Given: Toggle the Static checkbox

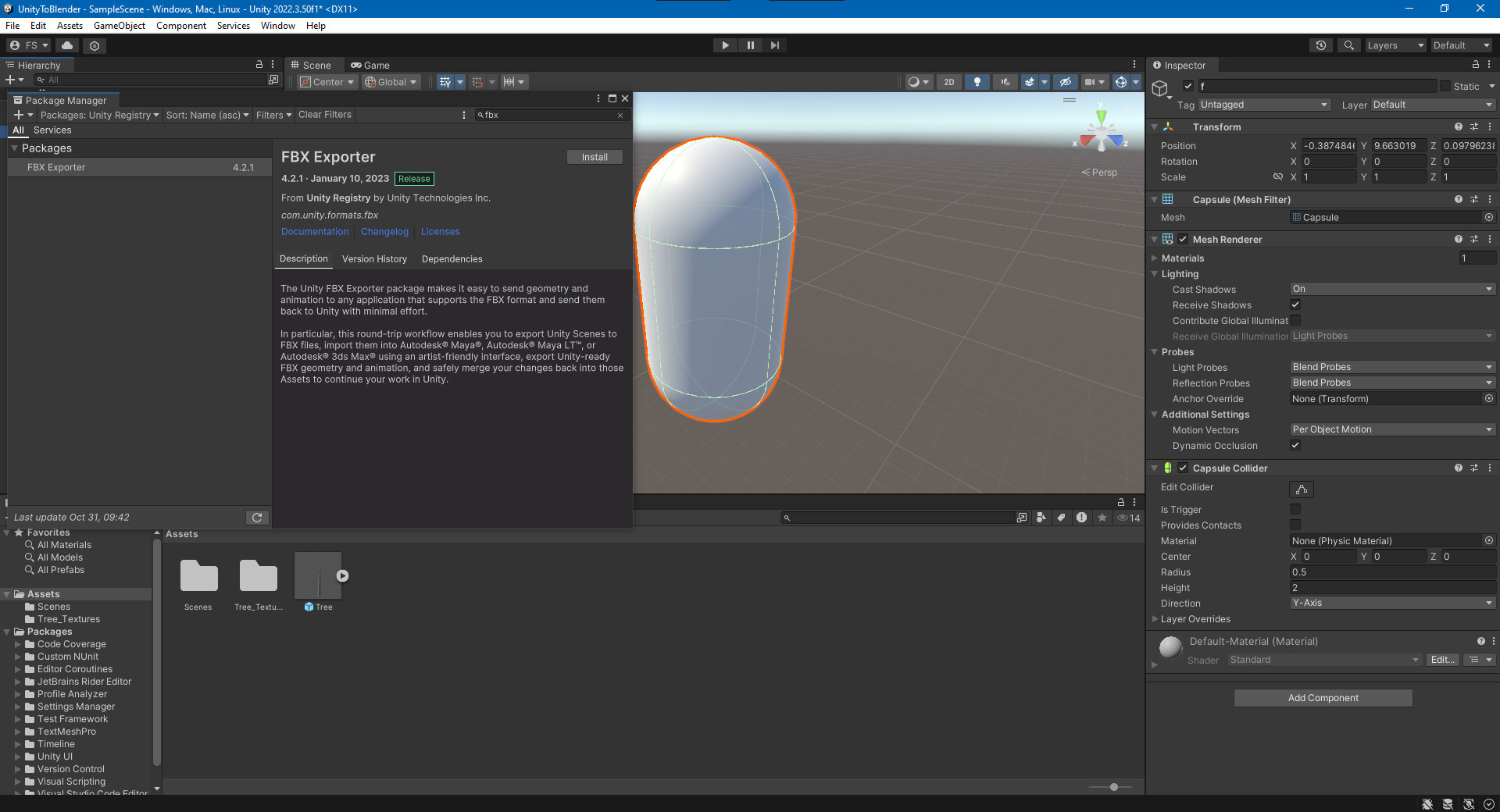Looking at the screenshot, I should pos(1445,86).
